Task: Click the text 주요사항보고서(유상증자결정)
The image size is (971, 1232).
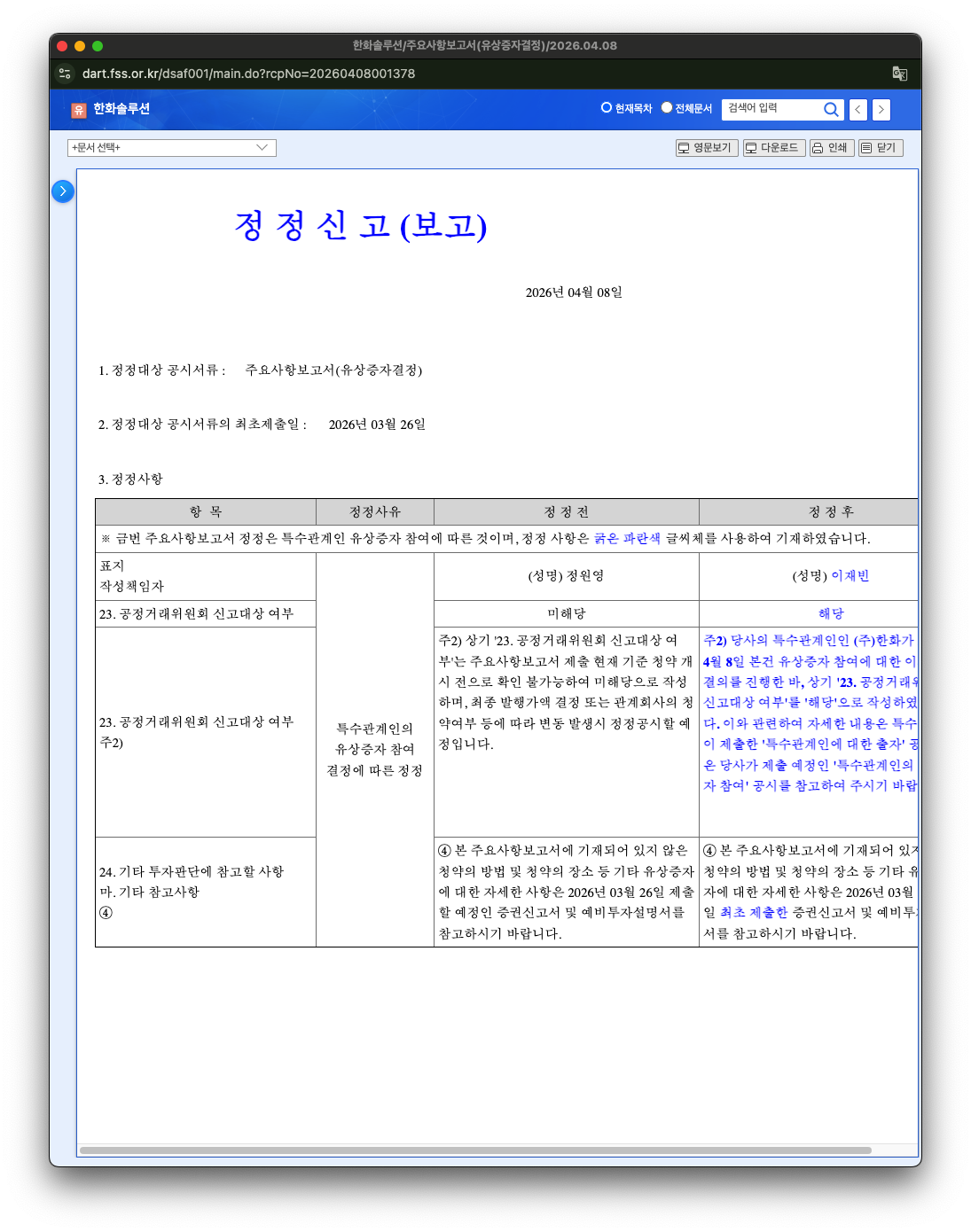Action: [x=333, y=370]
